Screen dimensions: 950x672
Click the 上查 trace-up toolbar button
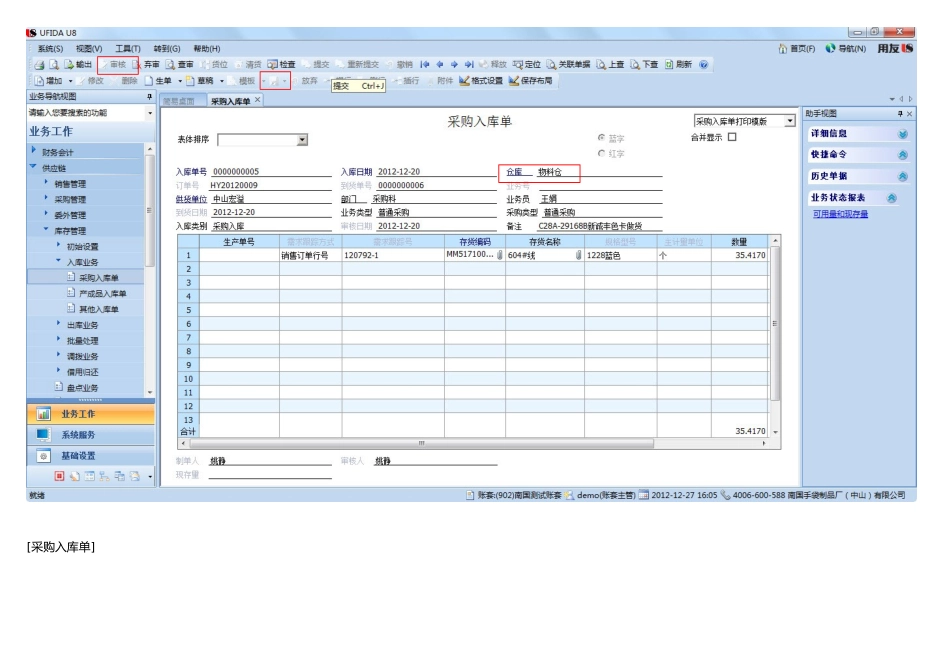pos(610,65)
